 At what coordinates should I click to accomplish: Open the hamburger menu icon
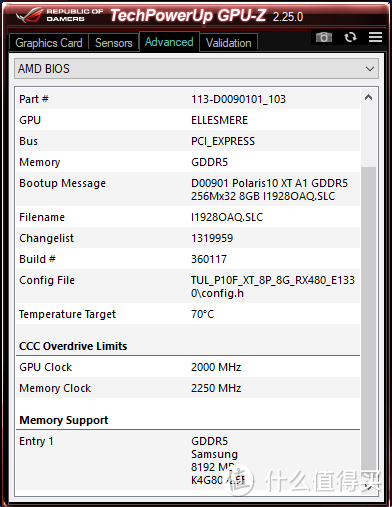pos(375,37)
